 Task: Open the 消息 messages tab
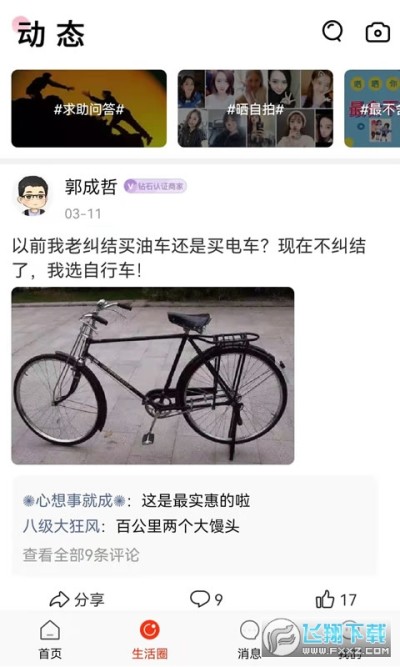click(x=249, y=639)
